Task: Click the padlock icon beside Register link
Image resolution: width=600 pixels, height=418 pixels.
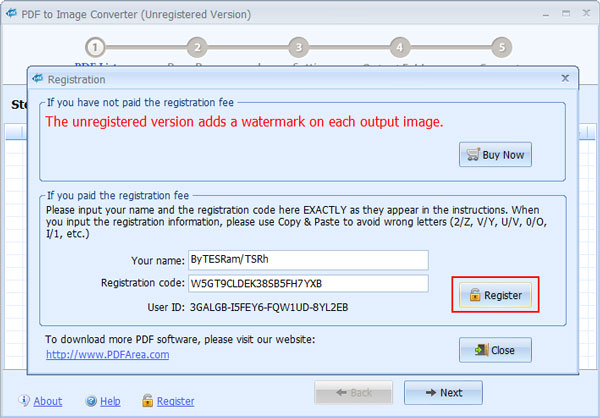Action: coord(148,401)
